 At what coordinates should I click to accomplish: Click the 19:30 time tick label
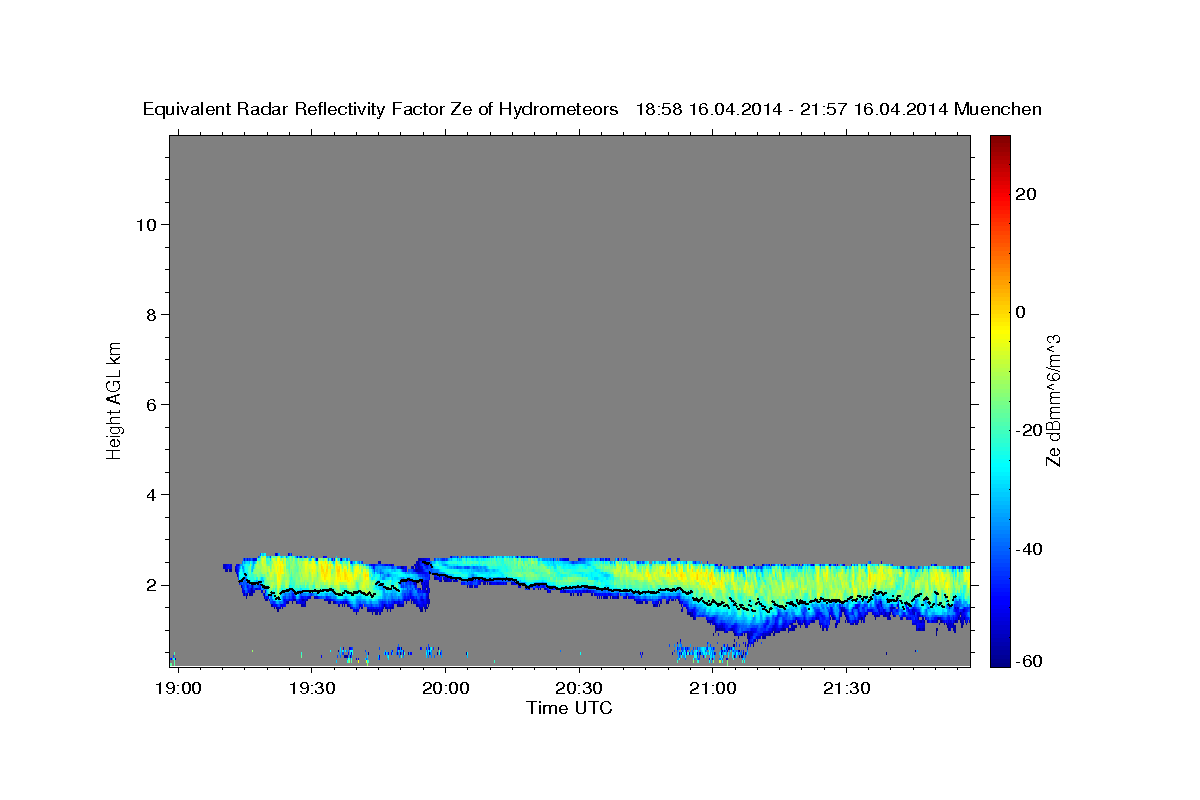click(311, 688)
